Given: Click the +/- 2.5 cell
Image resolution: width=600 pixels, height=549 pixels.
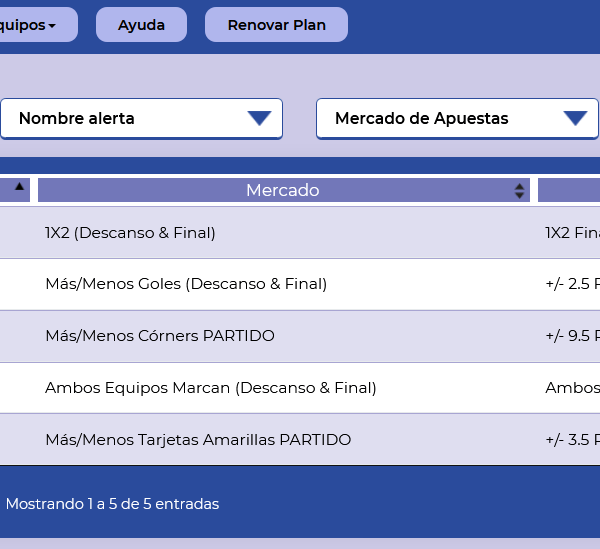Looking at the screenshot, I should click(572, 284).
